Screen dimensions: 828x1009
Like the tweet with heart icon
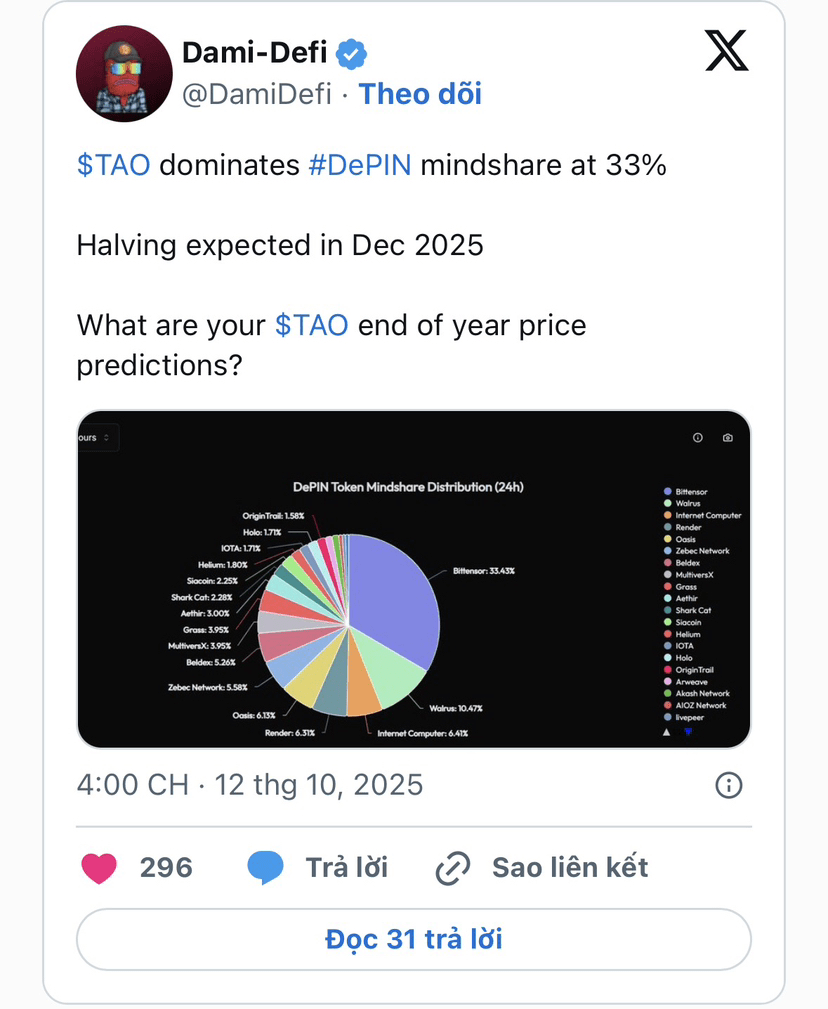(x=99, y=867)
